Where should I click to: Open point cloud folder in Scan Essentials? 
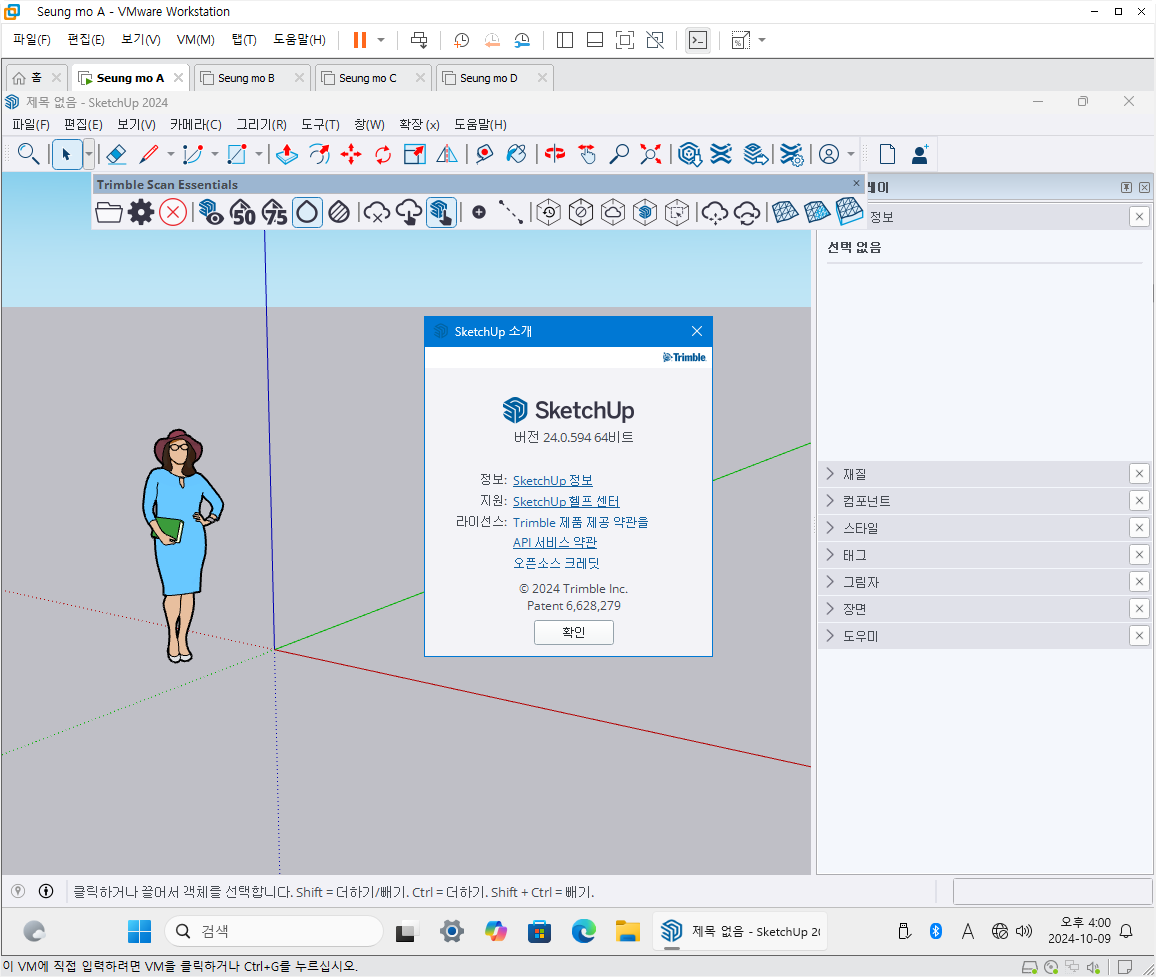coord(108,212)
